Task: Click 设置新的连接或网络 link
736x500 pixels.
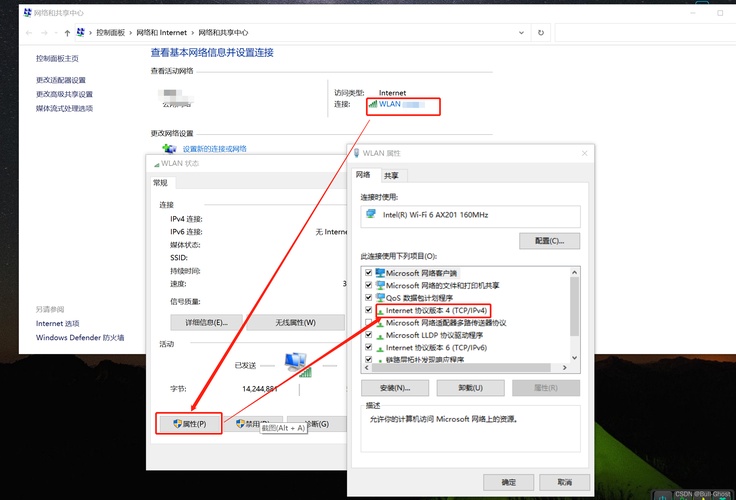Action: tap(215, 149)
